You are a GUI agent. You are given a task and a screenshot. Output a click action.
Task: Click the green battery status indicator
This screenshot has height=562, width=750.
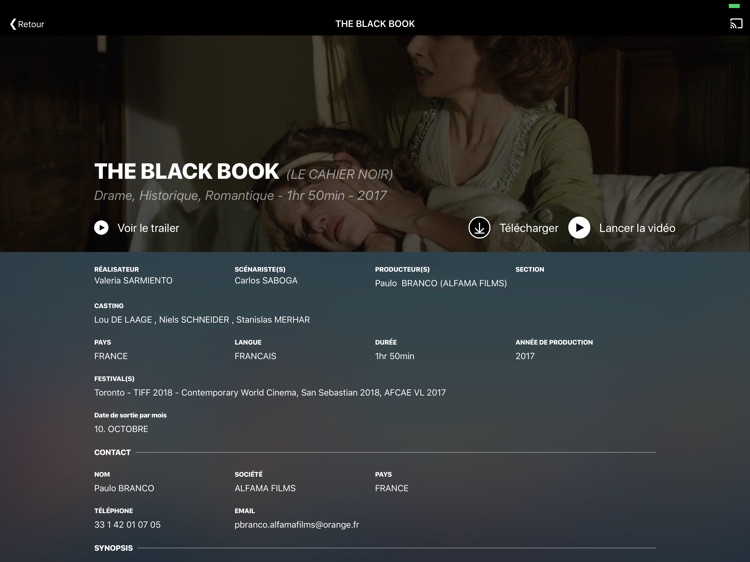click(734, 6)
